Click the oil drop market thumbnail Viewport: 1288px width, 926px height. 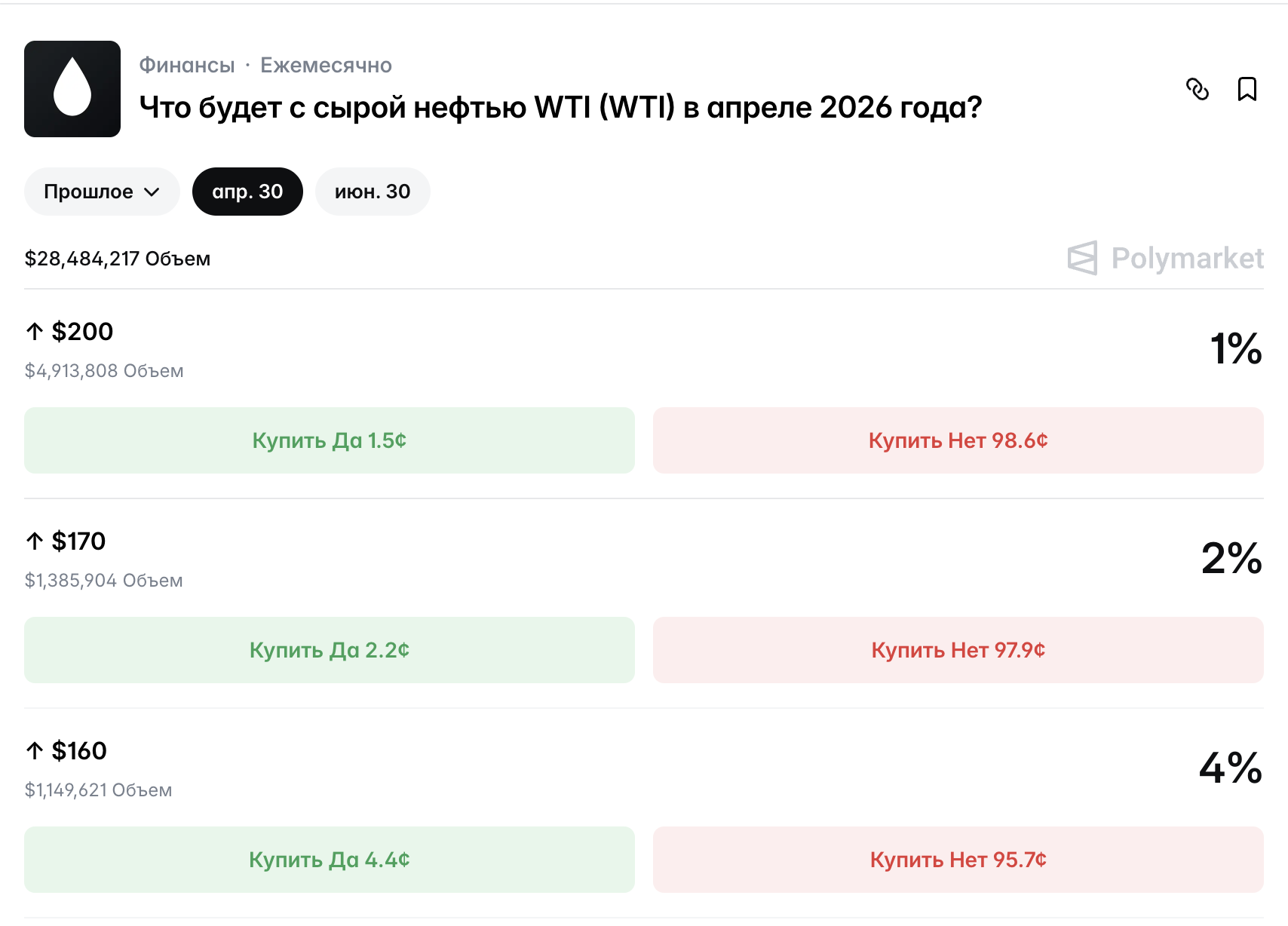(x=72, y=89)
